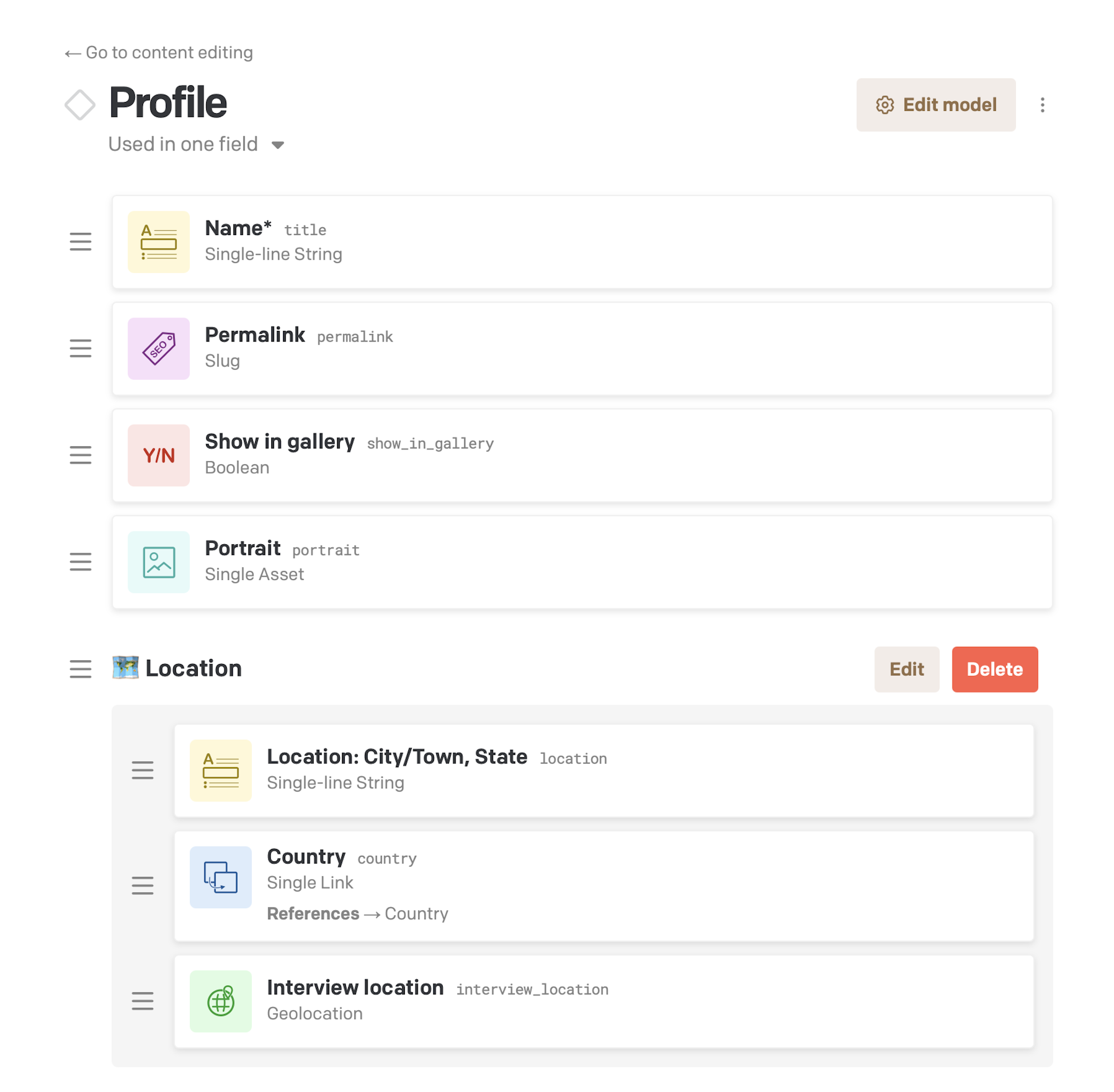Open the Show in gallery field row
This screenshot has height=1092, width=1114.
coord(582,455)
